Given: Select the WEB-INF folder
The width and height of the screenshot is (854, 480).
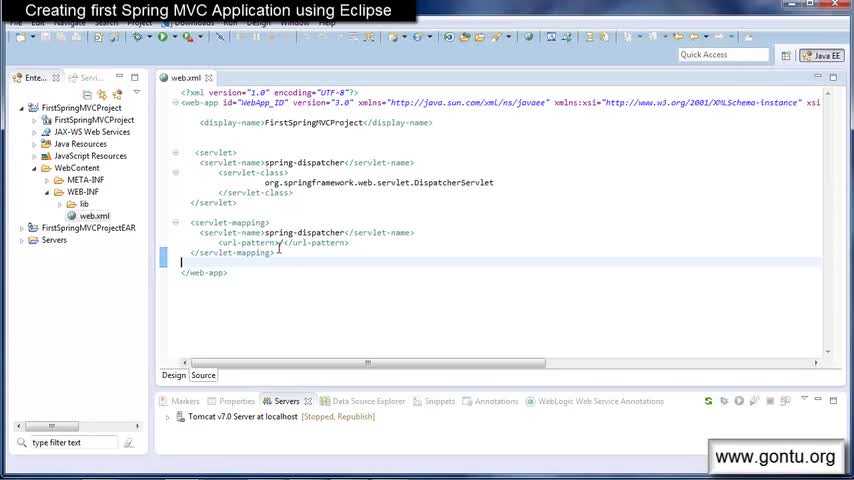Looking at the screenshot, I should (x=83, y=192).
